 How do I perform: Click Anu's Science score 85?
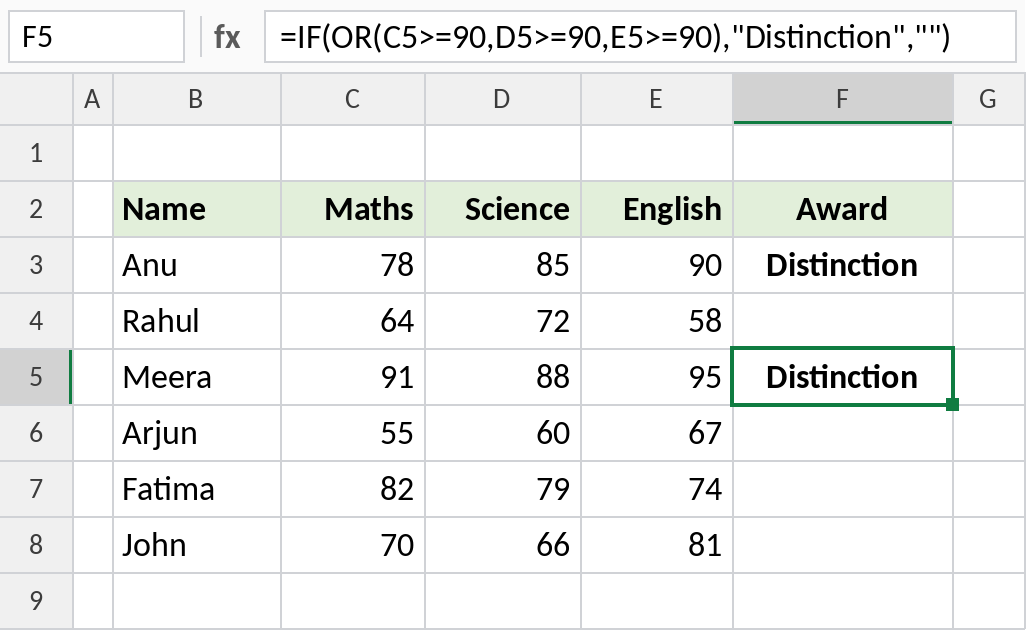coord(503,265)
